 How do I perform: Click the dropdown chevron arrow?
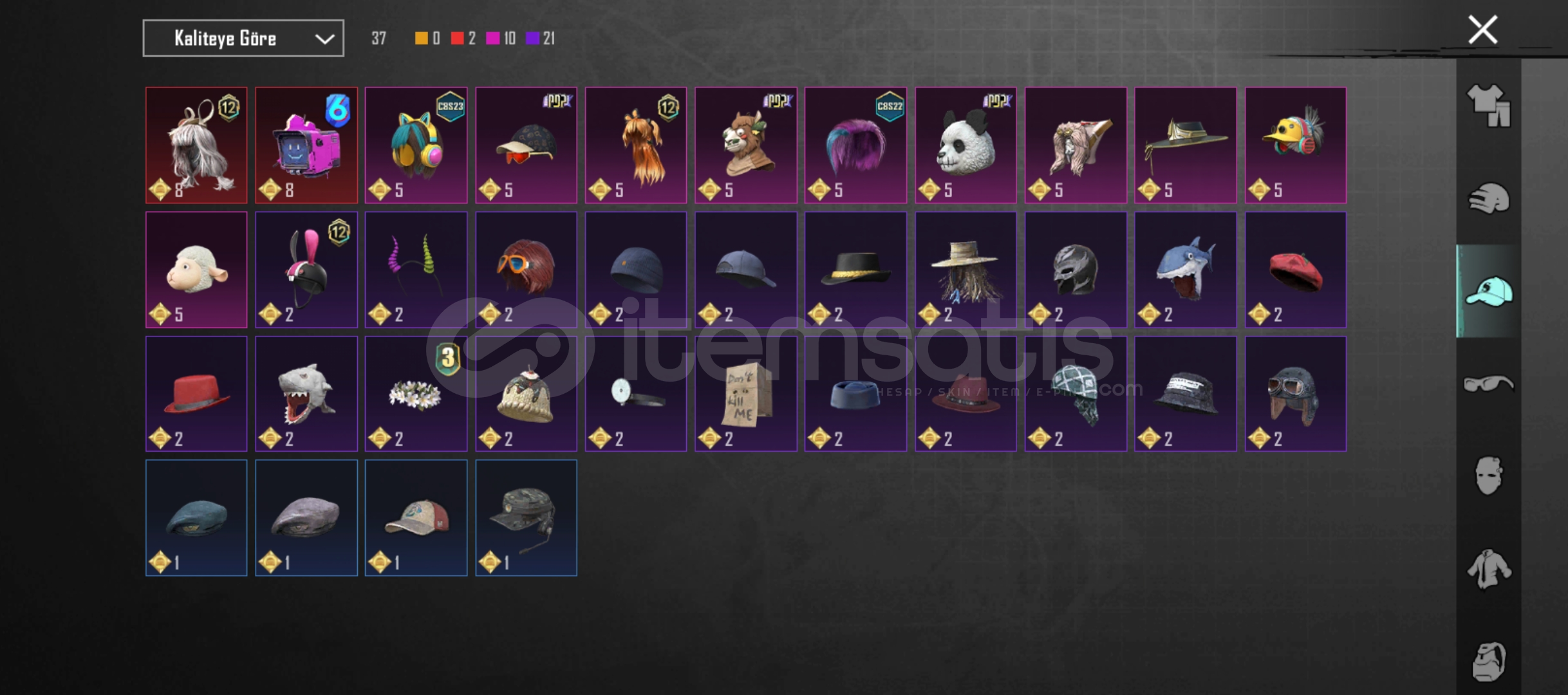tap(324, 39)
